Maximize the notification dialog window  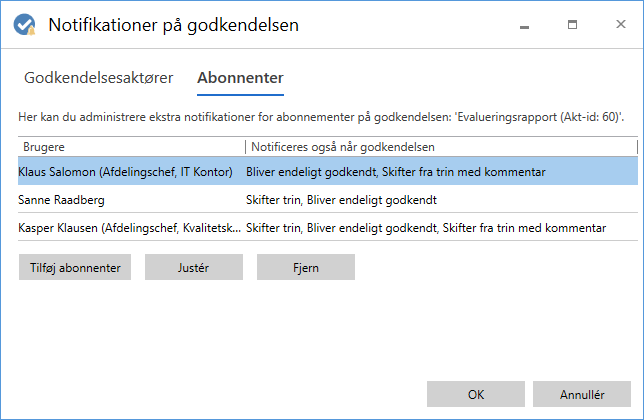(573, 24)
